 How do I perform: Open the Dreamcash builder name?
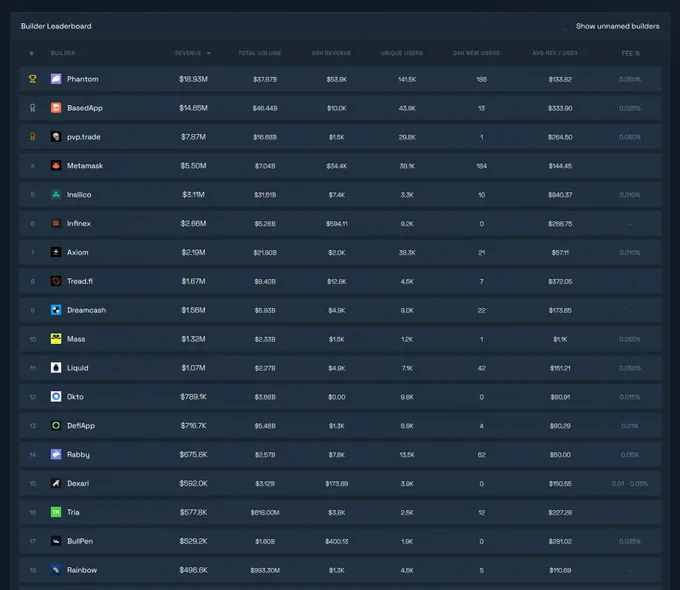click(x=86, y=310)
